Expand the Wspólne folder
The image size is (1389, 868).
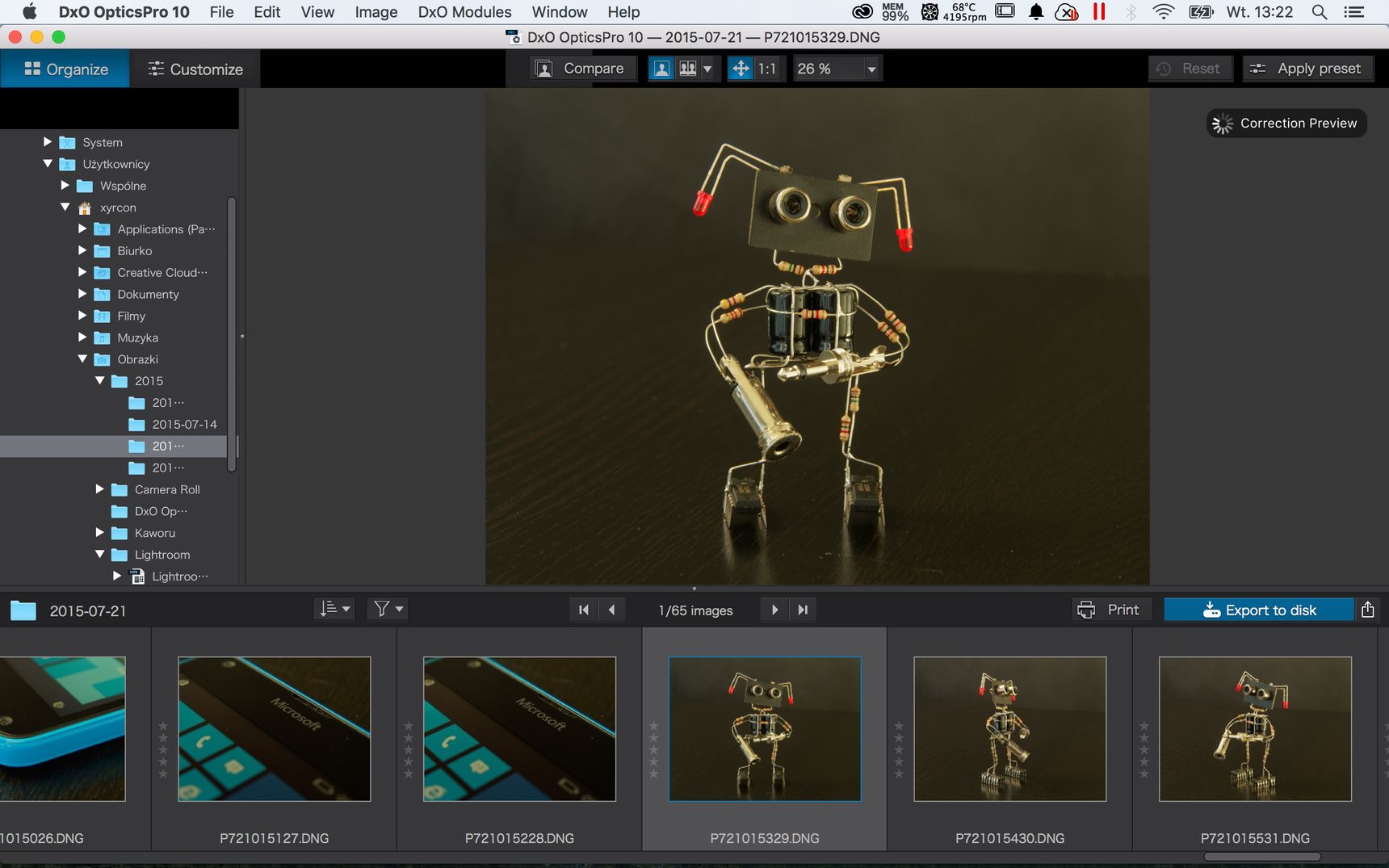65,186
